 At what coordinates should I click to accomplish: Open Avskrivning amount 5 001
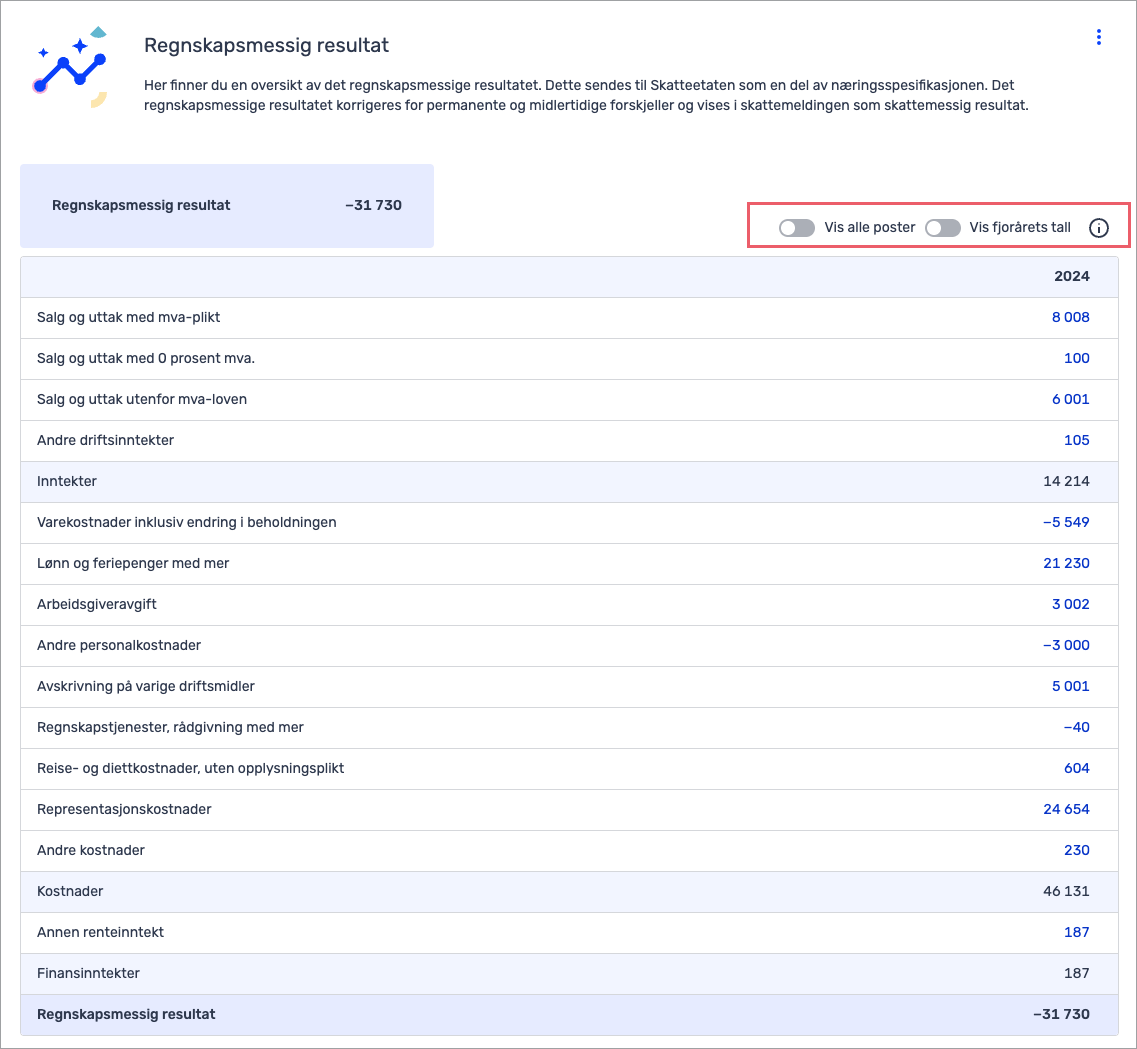[1070, 686]
